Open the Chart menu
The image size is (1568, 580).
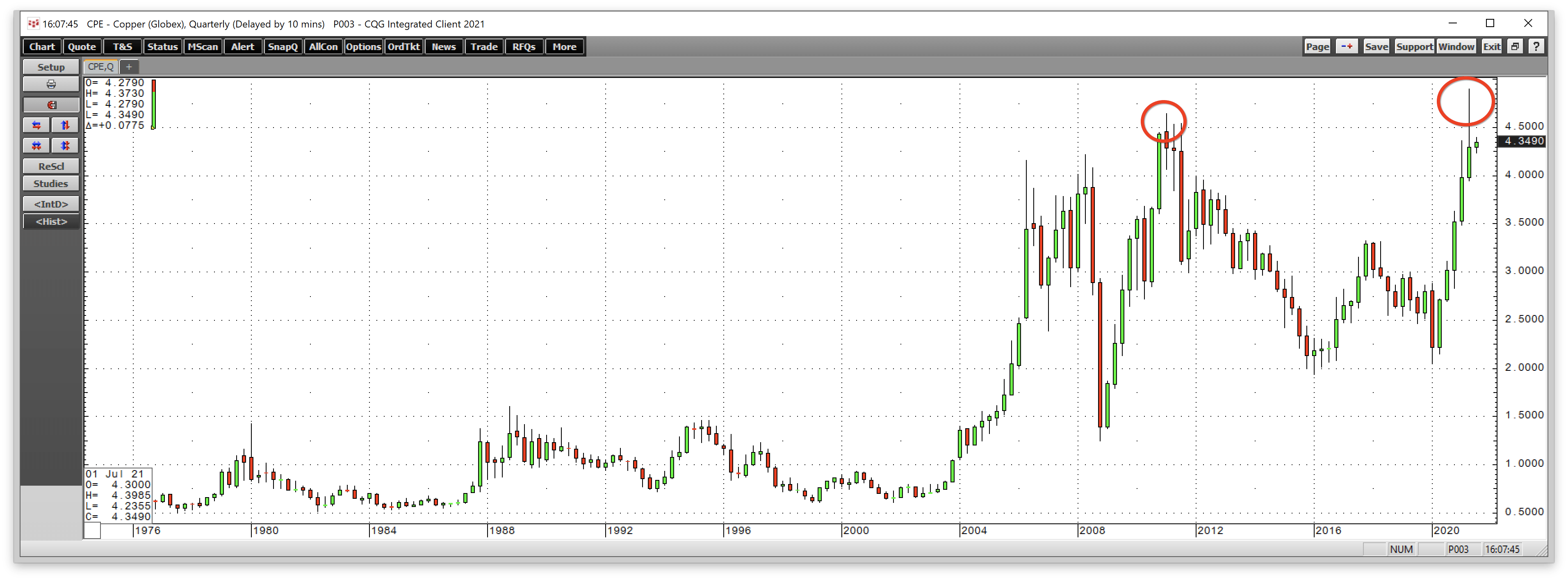(42, 46)
